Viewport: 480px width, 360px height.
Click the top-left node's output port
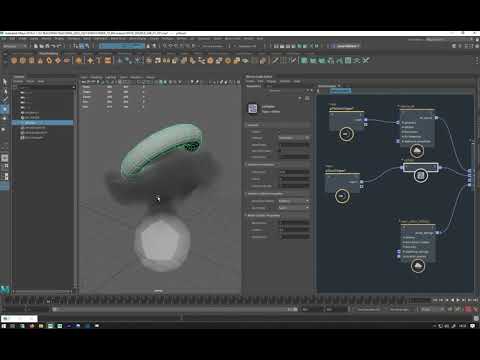click(x=365, y=120)
